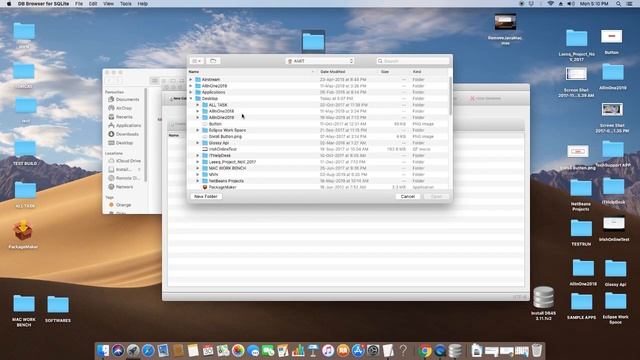Viewport: 640px width, 360px height.
Task: Select the MVN folder row
Action: point(318,174)
